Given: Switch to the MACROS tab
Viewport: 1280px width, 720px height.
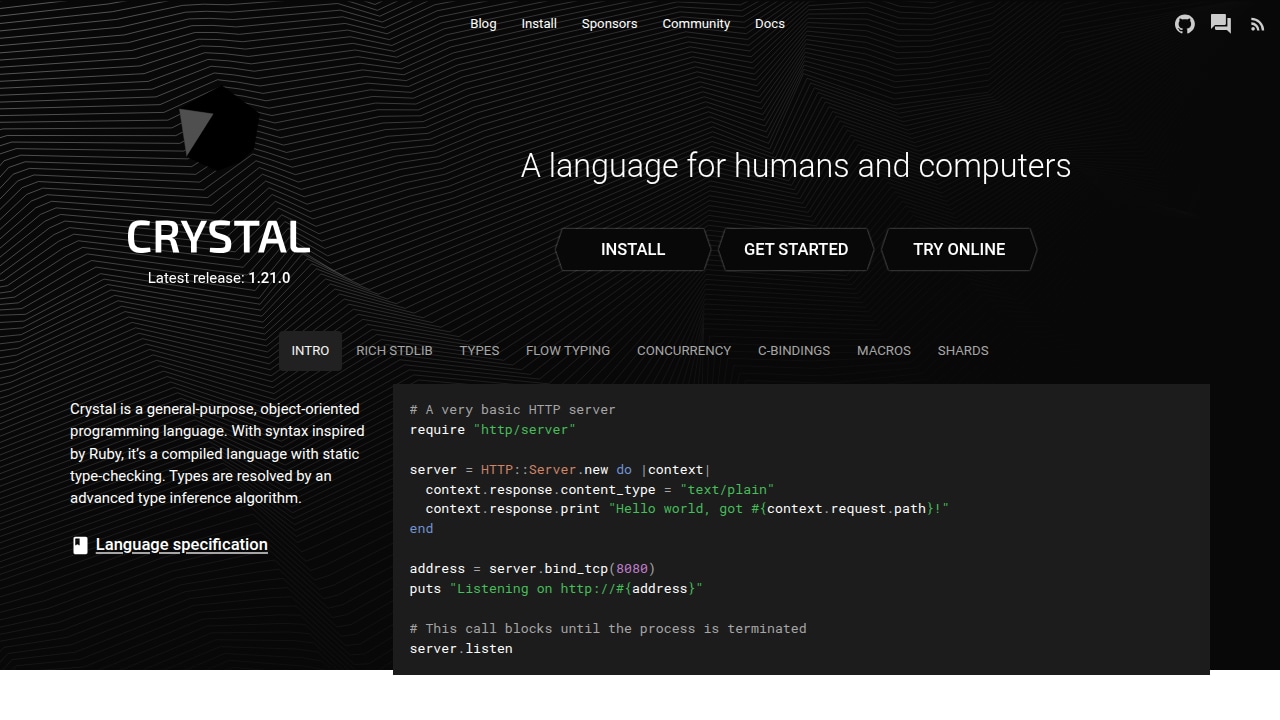Looking at the screenshot, I should tap(884, 351).
